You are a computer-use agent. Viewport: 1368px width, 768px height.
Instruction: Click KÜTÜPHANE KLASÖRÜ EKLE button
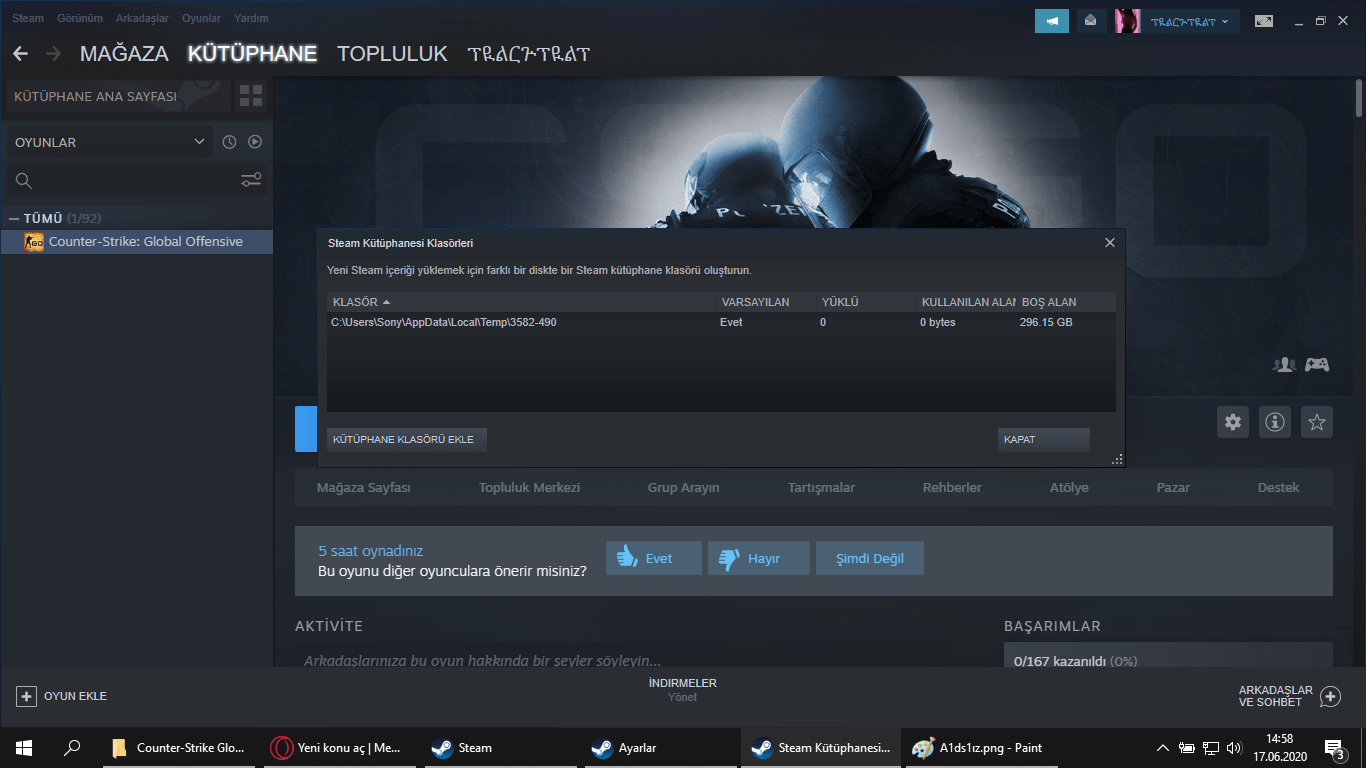pyautogui.click(x=406, y=440)
